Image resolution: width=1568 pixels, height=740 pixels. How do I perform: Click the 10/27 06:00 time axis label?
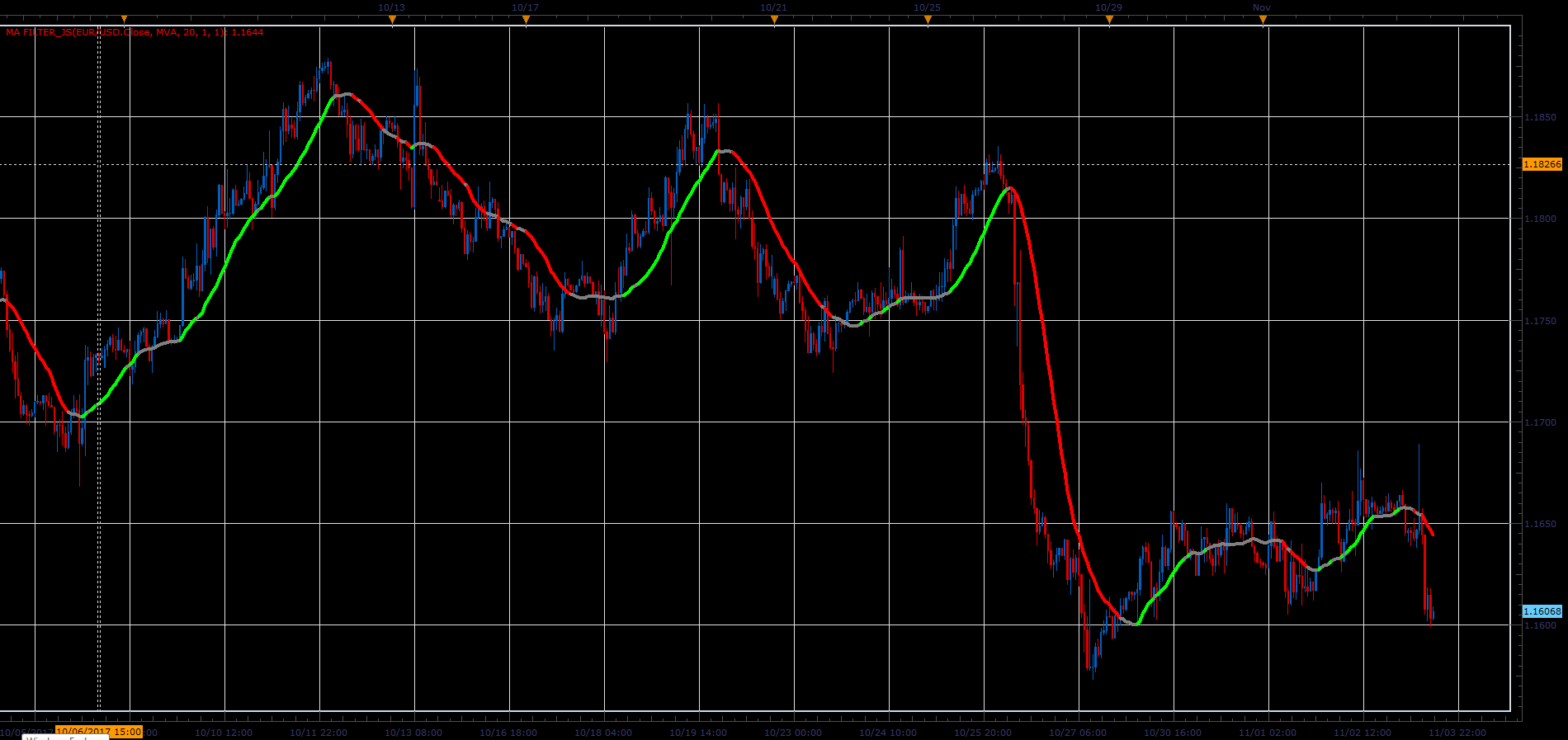coord(1078,733)
